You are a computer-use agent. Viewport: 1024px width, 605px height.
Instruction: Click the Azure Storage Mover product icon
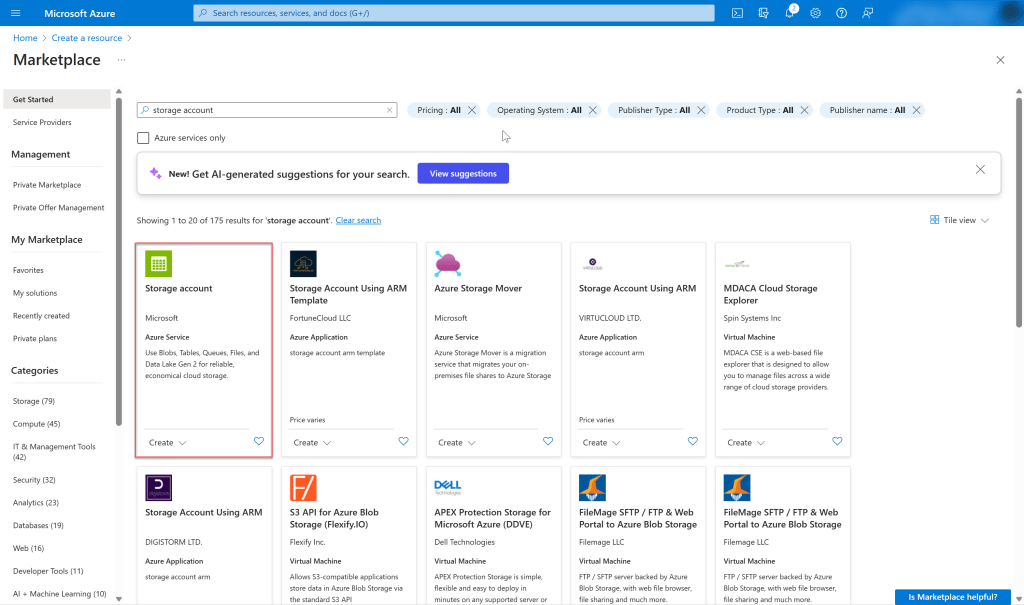click(447, 263)
